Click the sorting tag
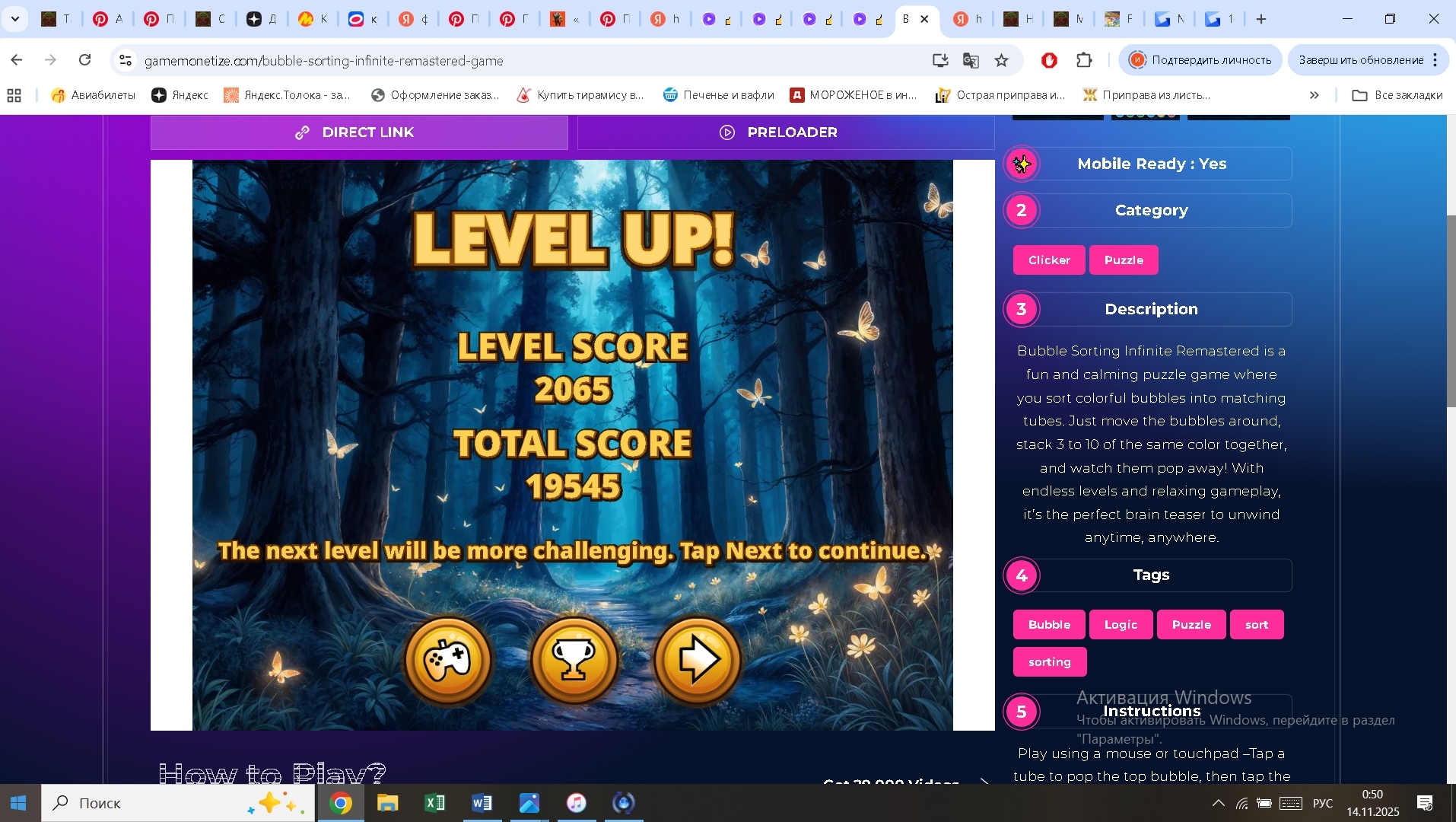 click(x=1050, y=662)
